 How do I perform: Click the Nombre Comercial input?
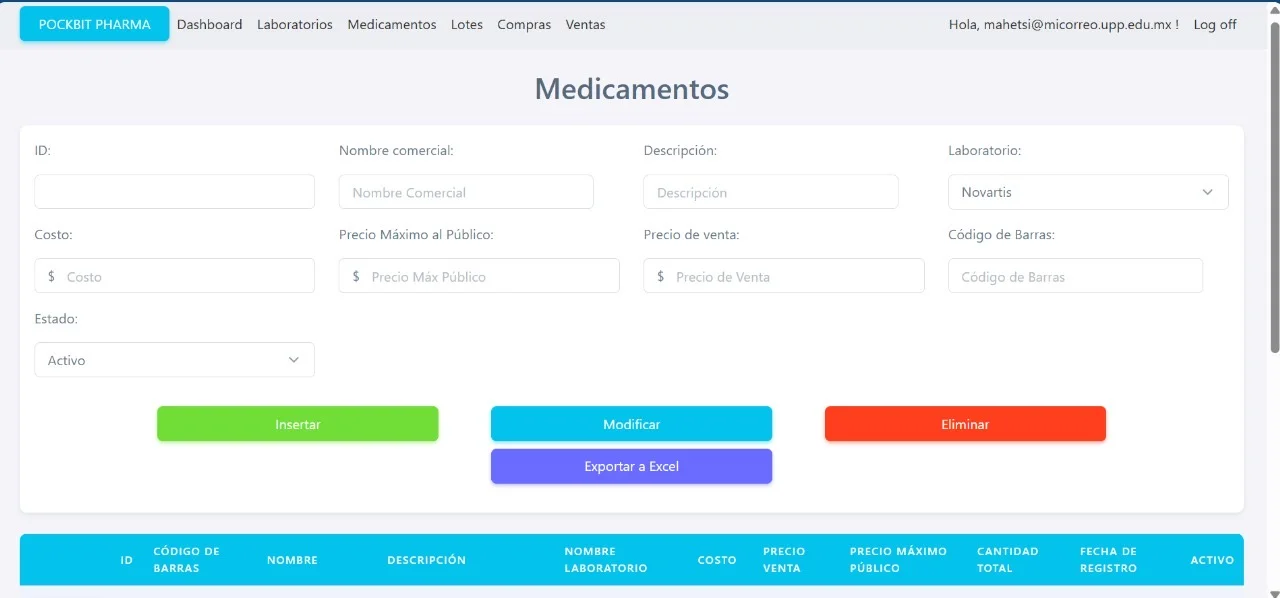466,192
